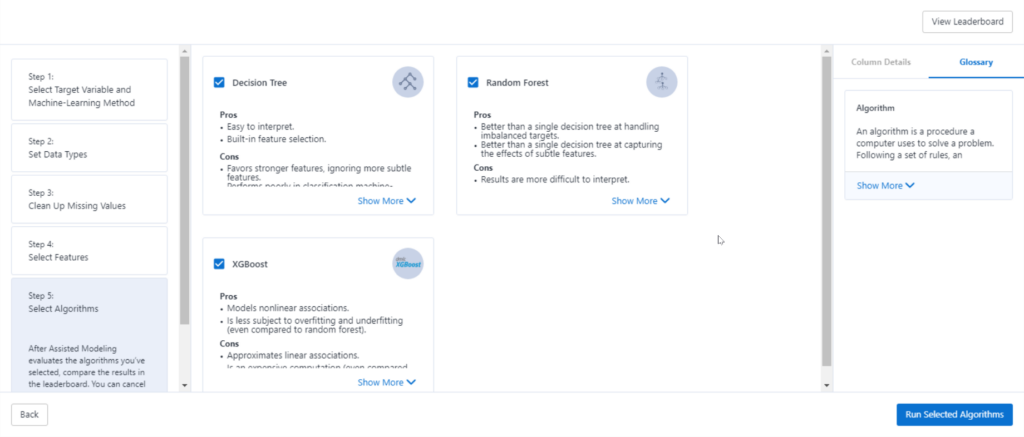Switch to the Glossary tab

point(976,62)
